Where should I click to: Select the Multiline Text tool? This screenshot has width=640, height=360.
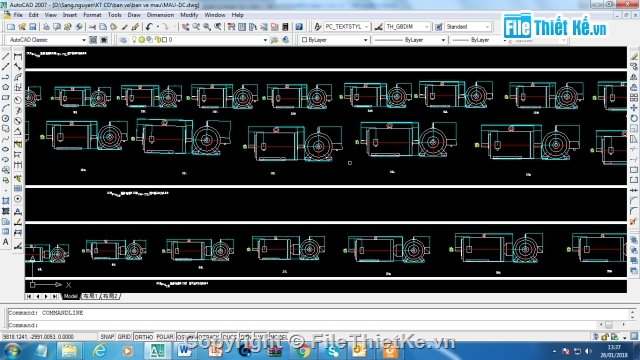point(6,242)
